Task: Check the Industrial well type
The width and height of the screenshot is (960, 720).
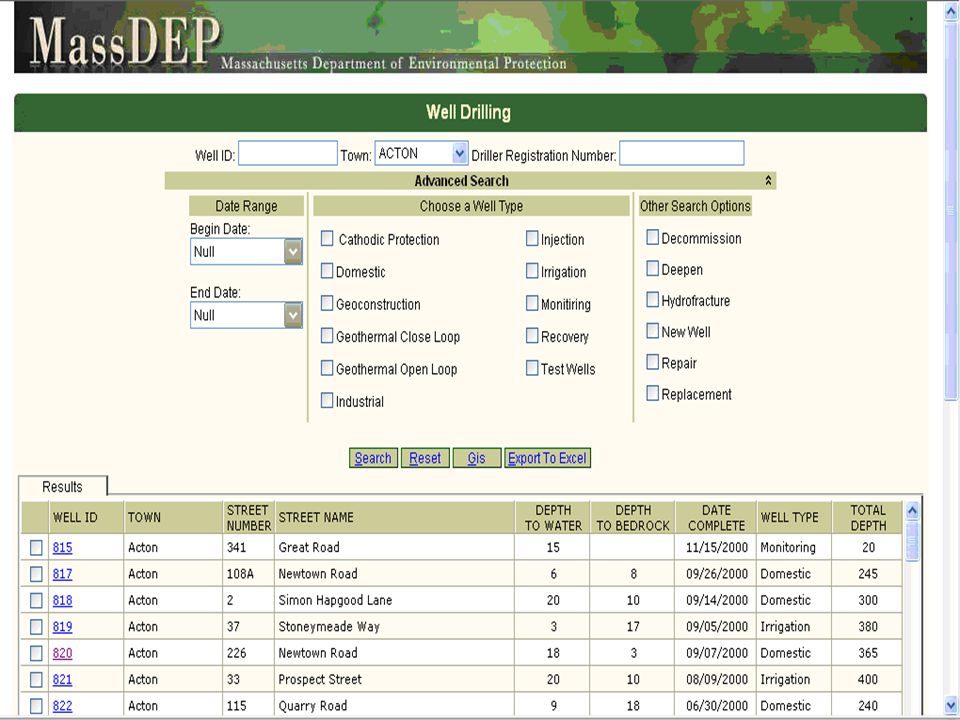Action: point(328,401)
